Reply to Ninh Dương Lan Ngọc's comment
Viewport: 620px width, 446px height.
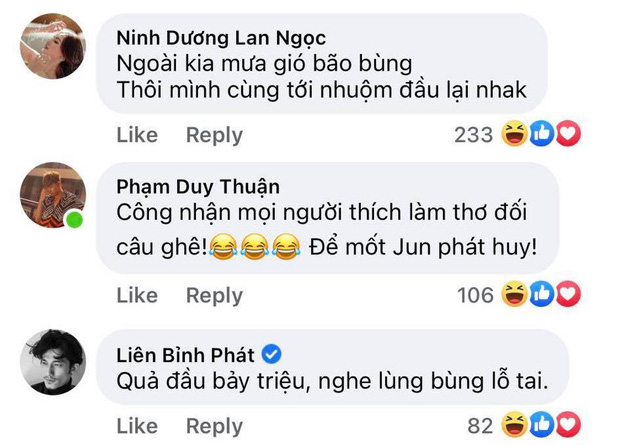point(214,135)
